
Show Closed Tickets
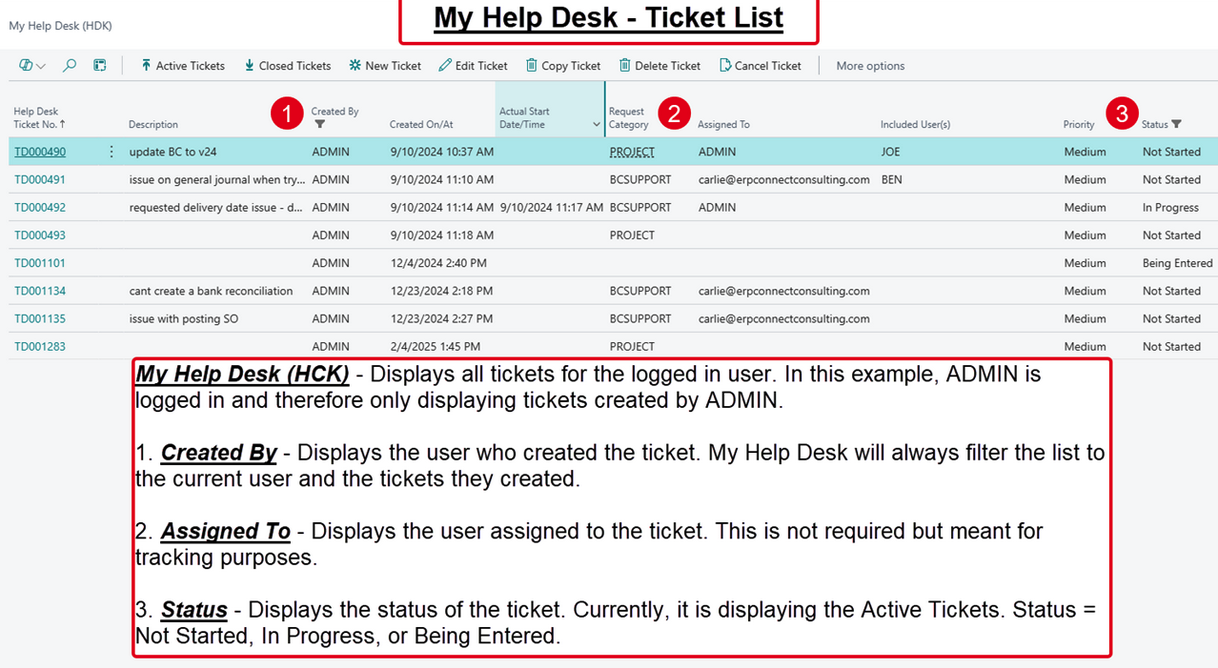(x=287, y=66)
